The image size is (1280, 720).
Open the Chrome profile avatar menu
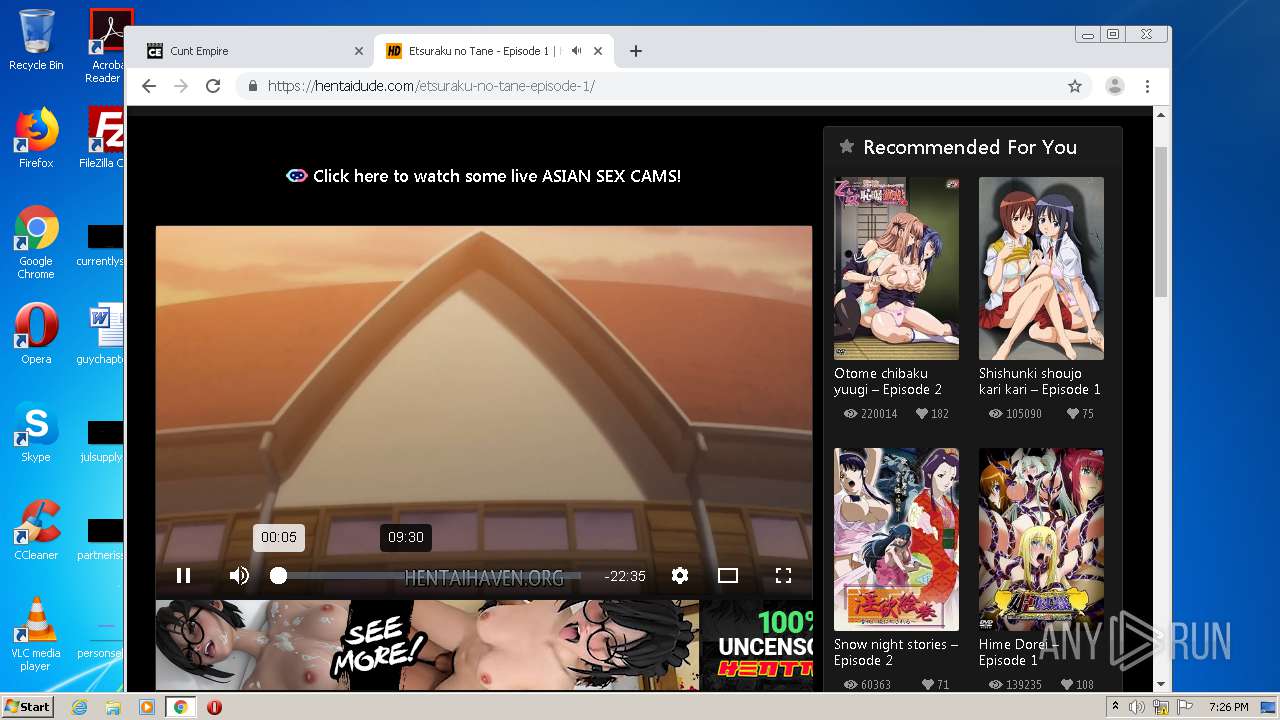[1115, 86]
